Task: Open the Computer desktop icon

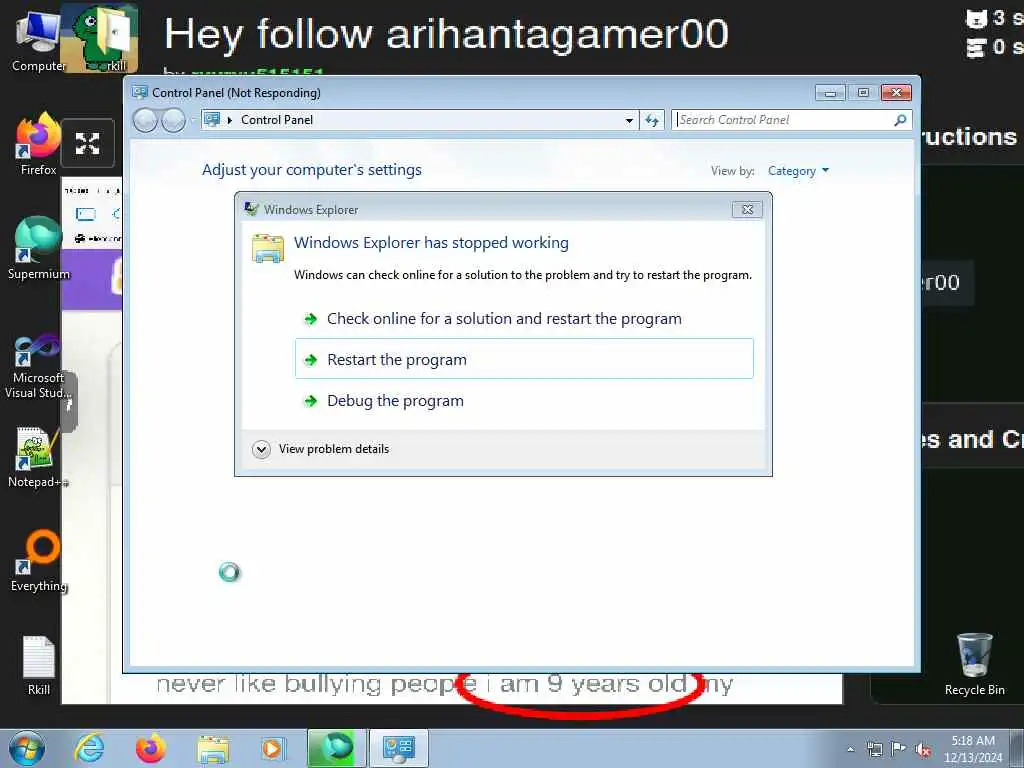Action: (x=38, y=40)
